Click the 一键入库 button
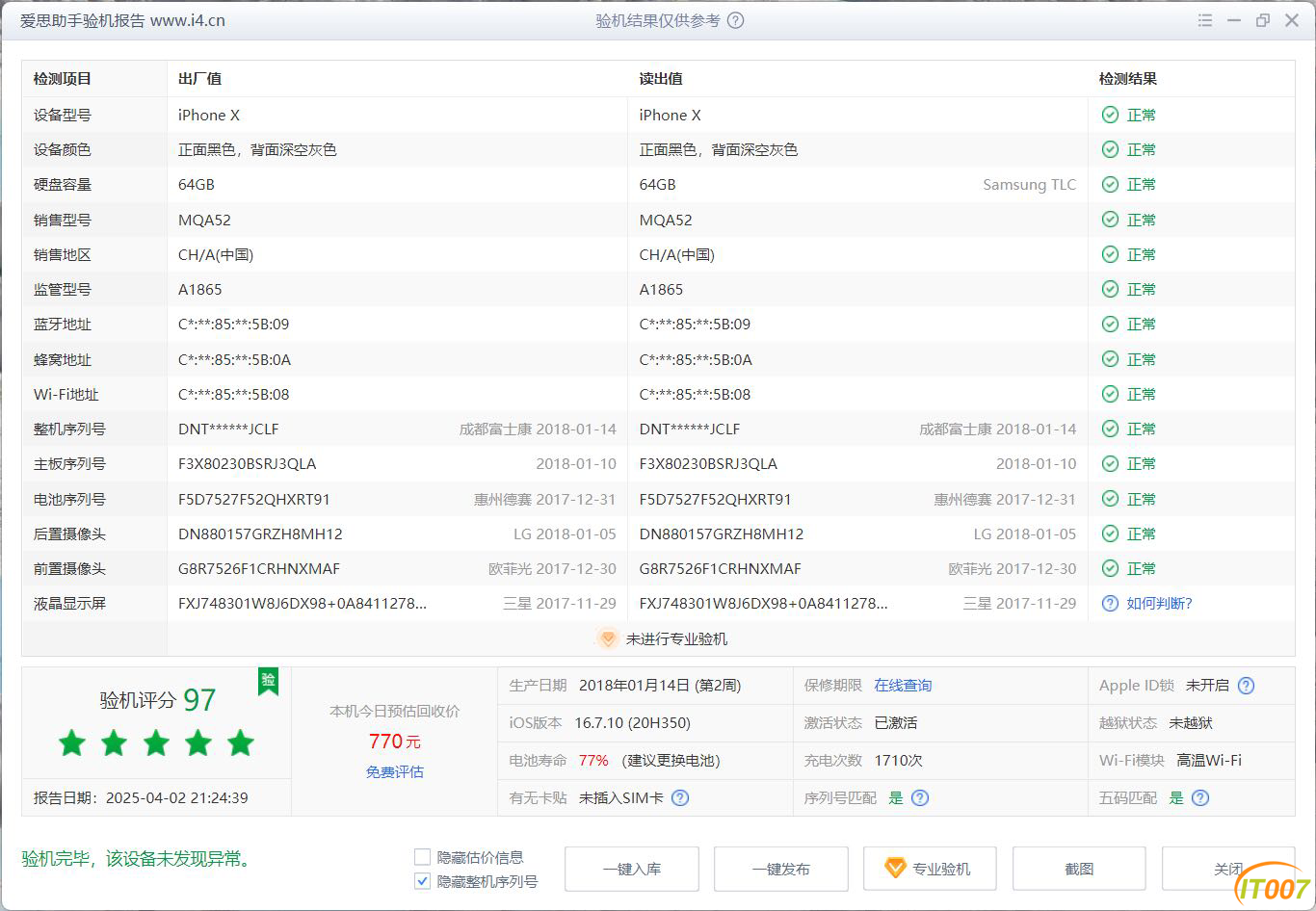Image resolution: width=1316 pixels, height=911 pixels. [631, 869]
